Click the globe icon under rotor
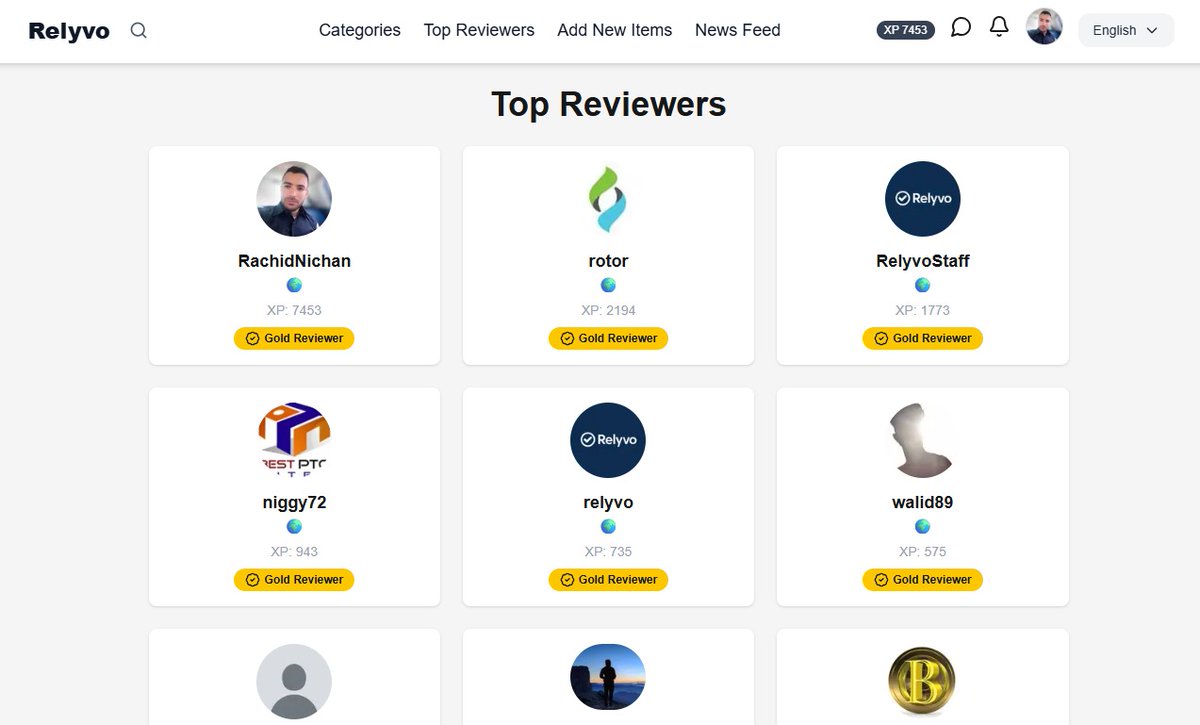This screenshot has height=725, width=1200. coord(608,285)
